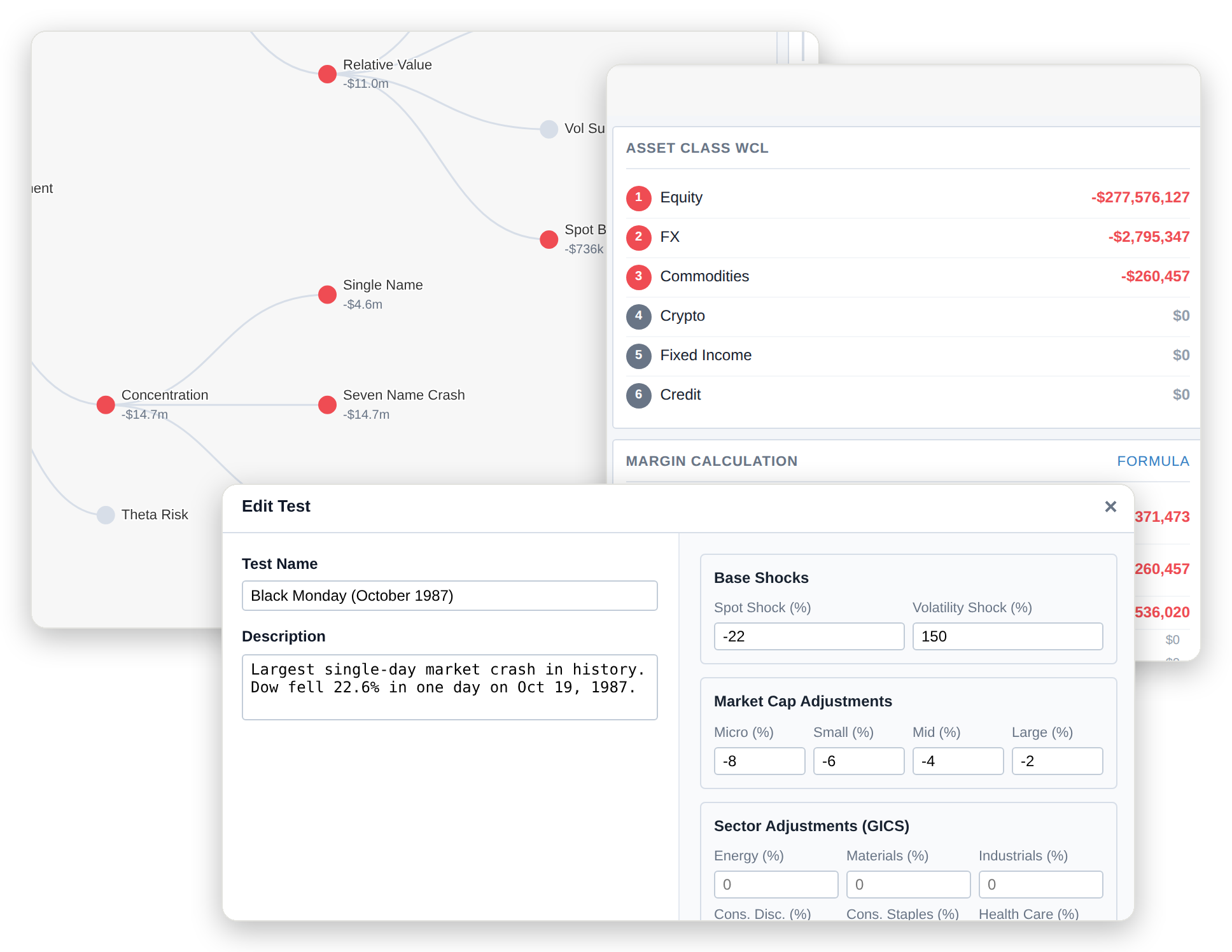Viewport: 1232px width, 952px height.
Task: Select the Vol Su node circle
Action: tap(549, 129)
